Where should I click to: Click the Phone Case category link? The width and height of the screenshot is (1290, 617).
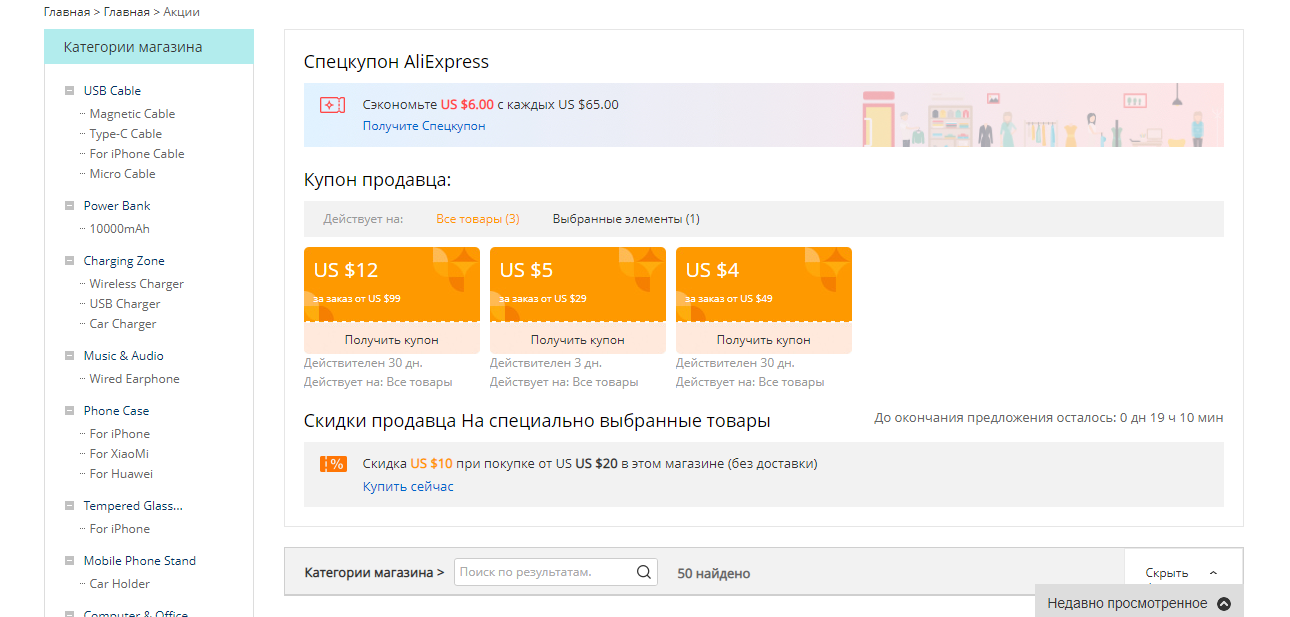(x=116, y=411)
